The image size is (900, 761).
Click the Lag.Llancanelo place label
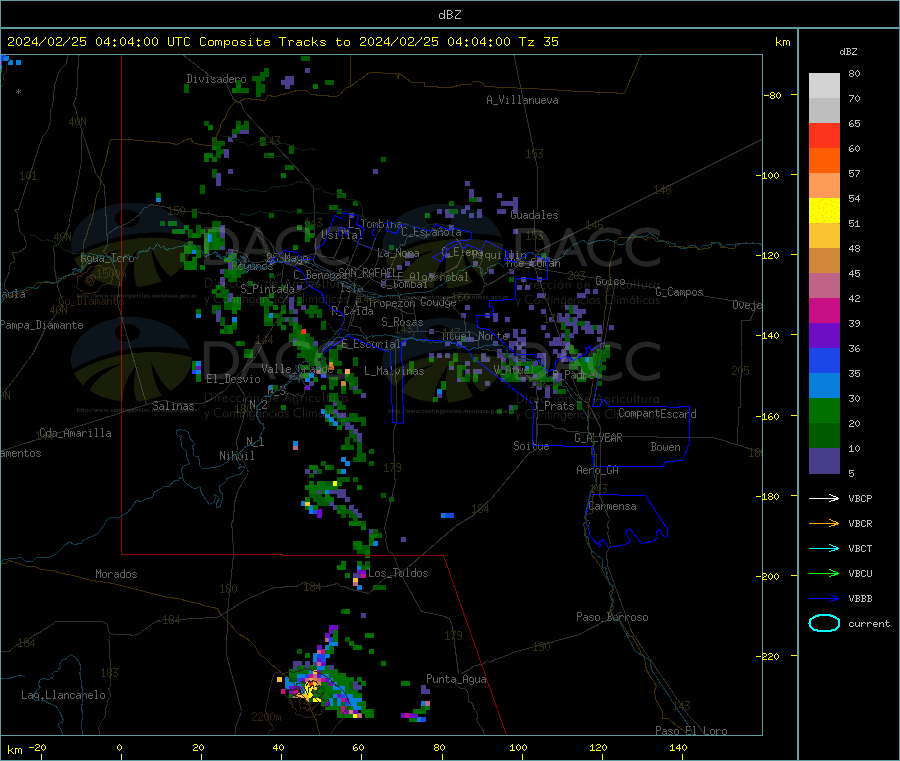(x=63, y=695)
